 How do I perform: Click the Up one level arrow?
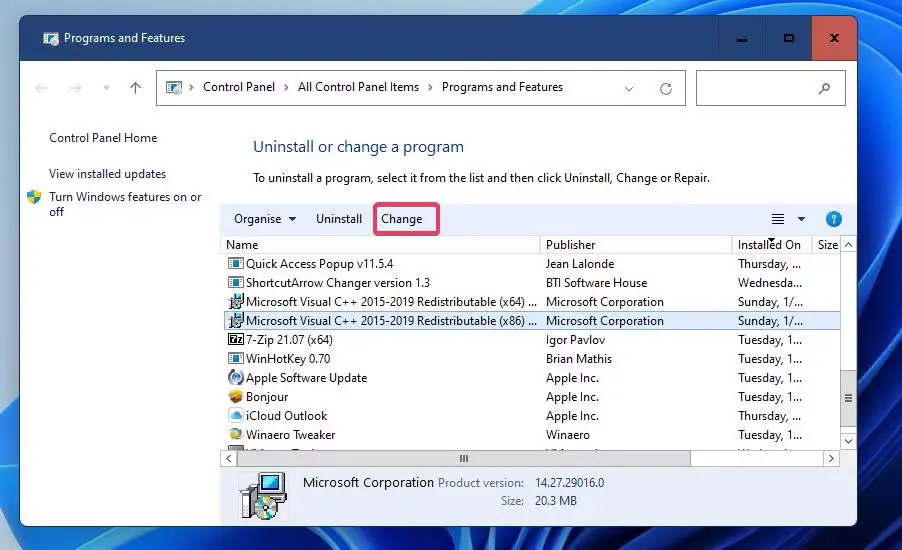pos(136,88)
